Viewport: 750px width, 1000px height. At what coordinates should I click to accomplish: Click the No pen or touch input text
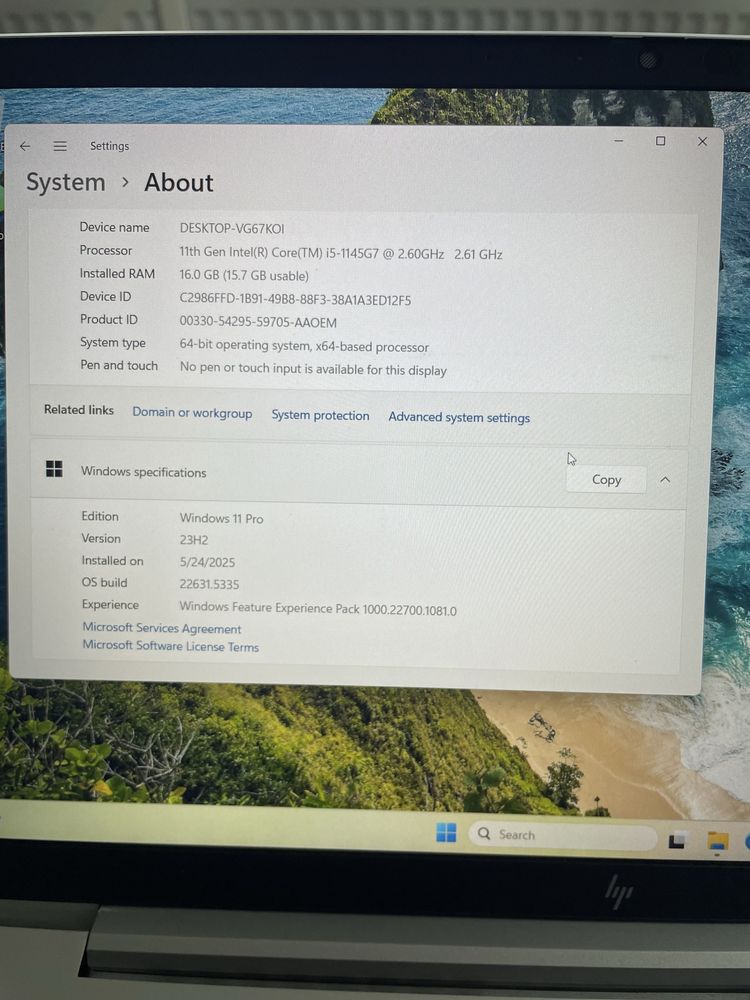(x=312, y=369)
